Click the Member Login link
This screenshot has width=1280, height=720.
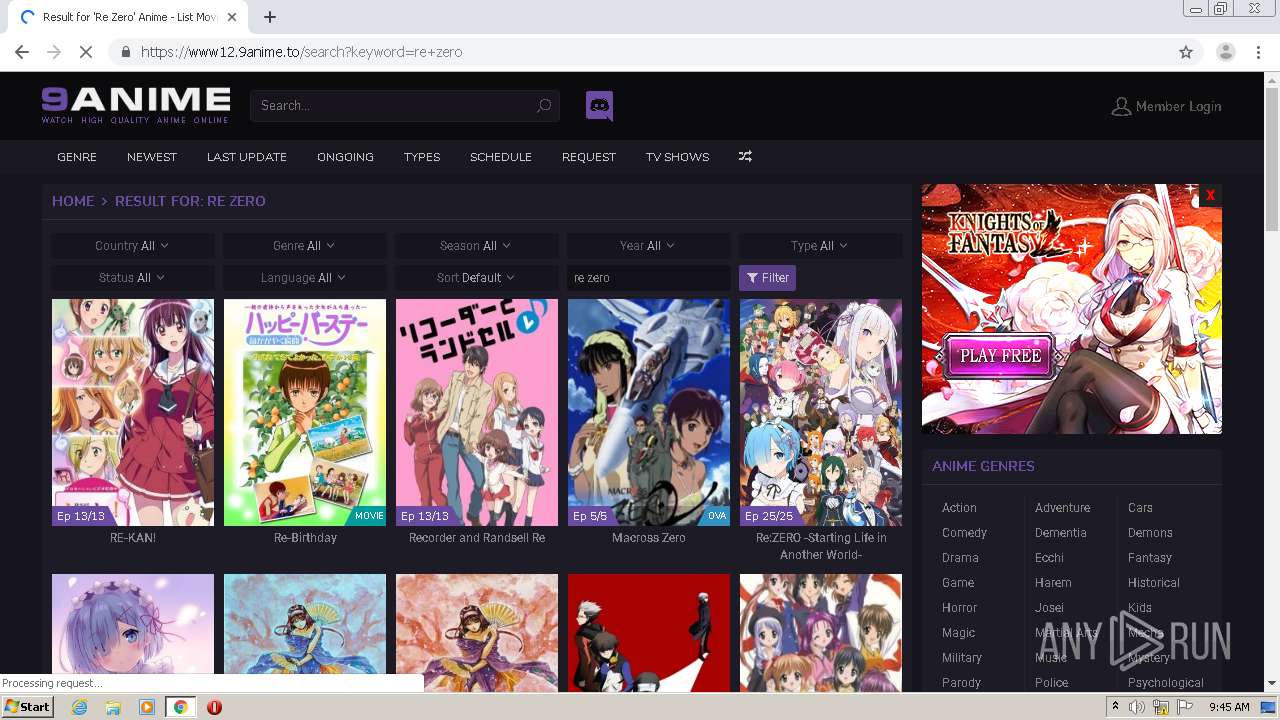click(1178, 106)
